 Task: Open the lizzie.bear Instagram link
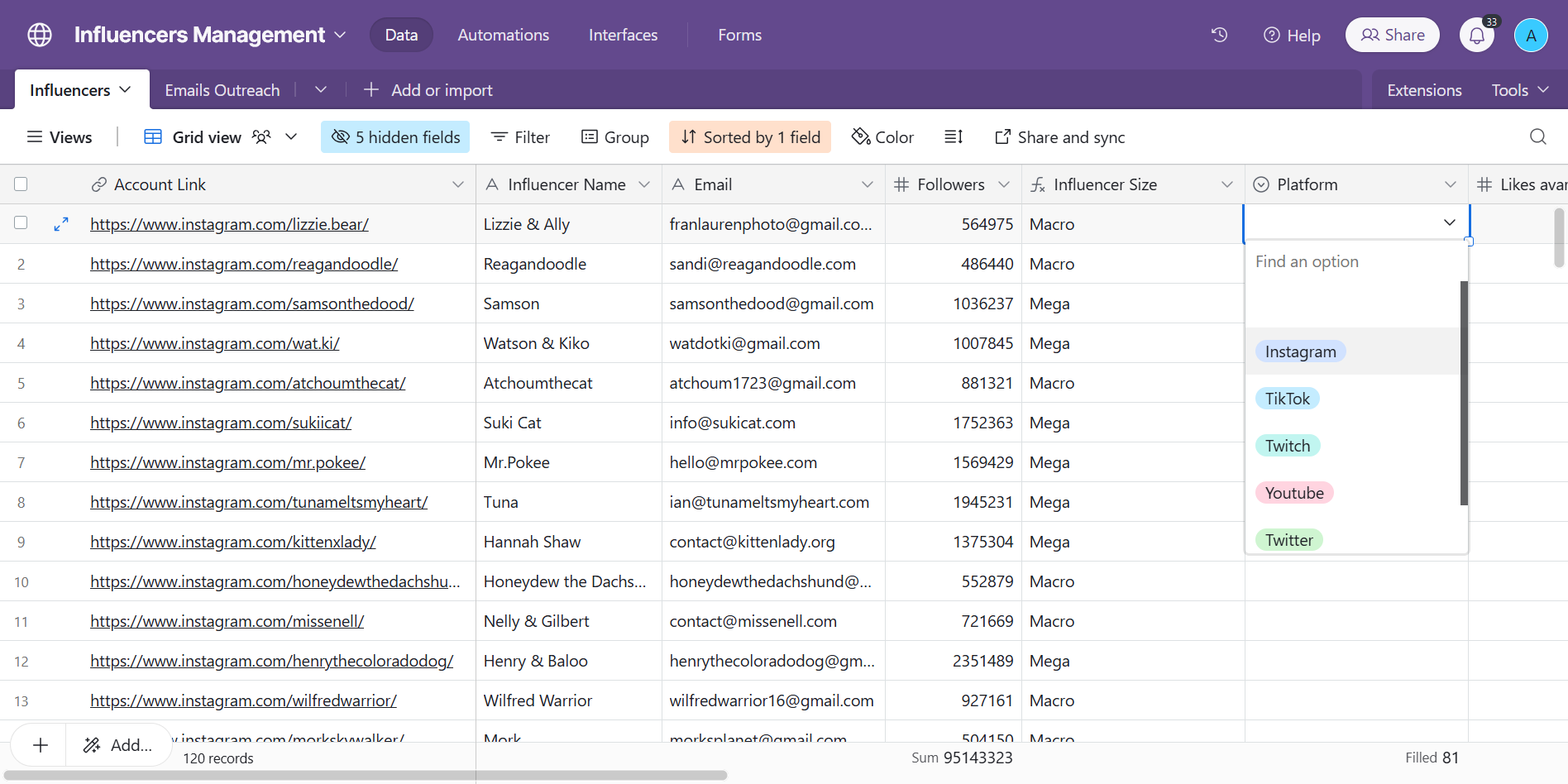[x=229, y=224]
